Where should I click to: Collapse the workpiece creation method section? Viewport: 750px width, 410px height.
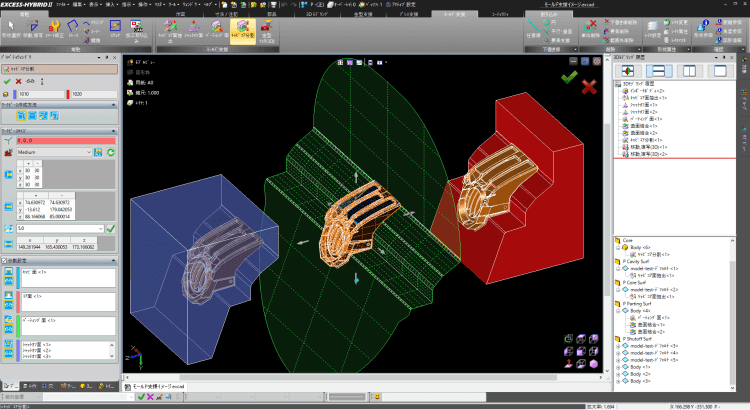tap(114, 104)
